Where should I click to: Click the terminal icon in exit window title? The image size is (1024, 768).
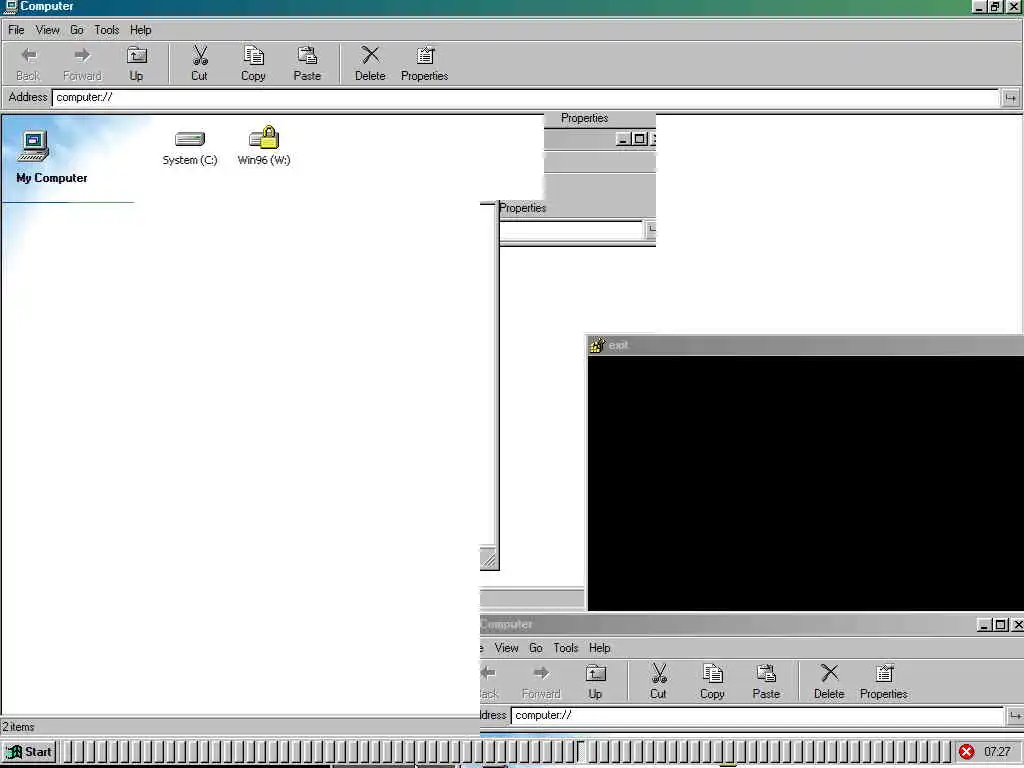click(597, 345)
